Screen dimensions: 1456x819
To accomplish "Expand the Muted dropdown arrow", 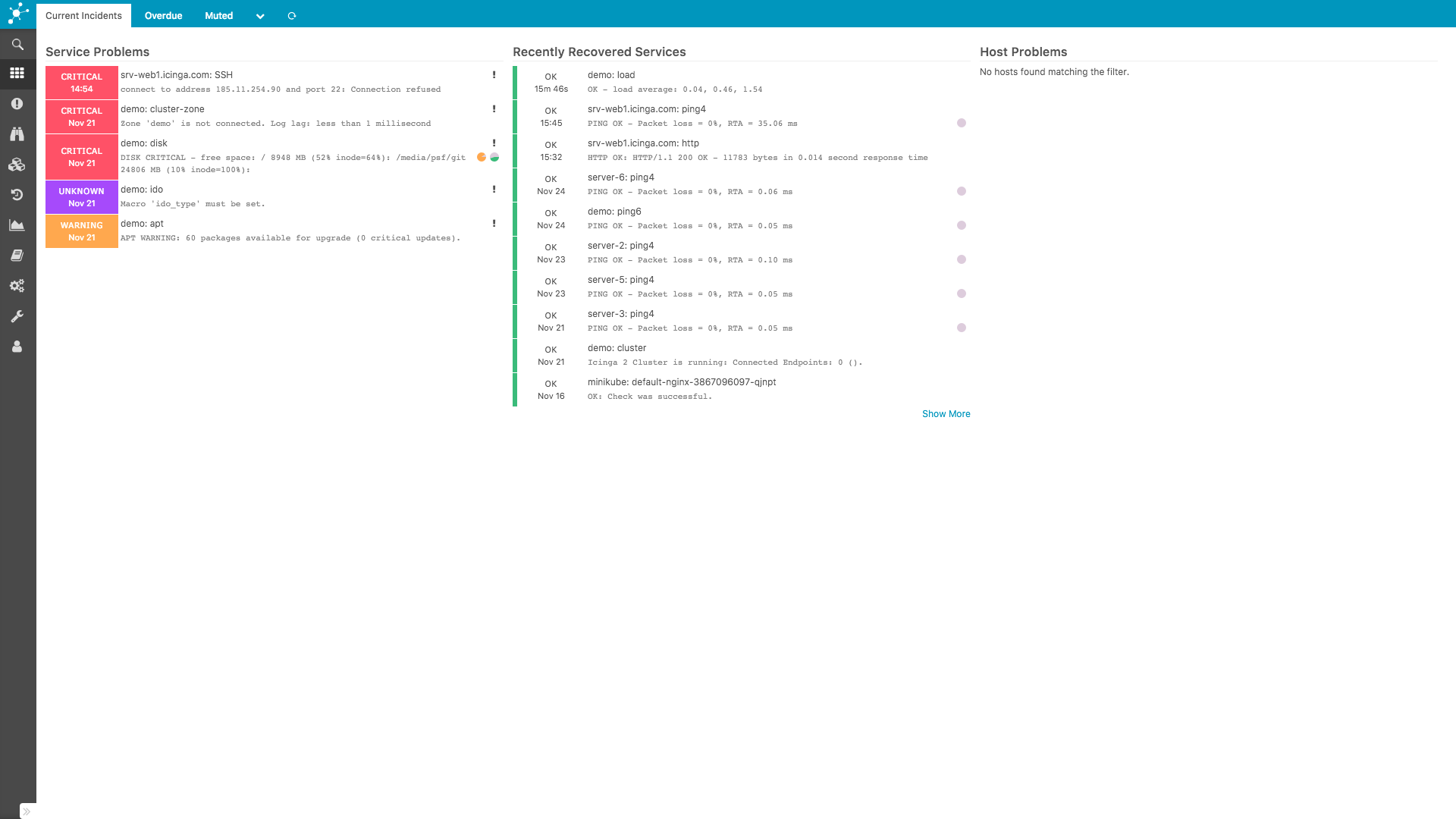I will (260, 15).
